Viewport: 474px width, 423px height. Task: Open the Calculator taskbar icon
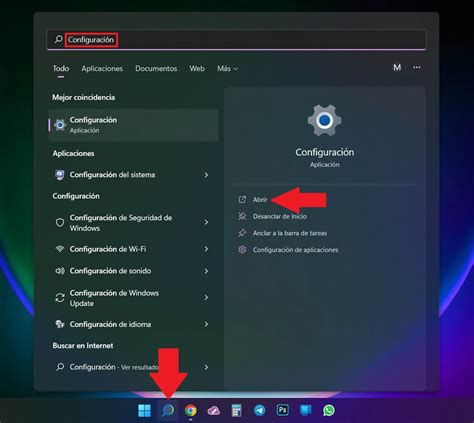coord(236,410)
